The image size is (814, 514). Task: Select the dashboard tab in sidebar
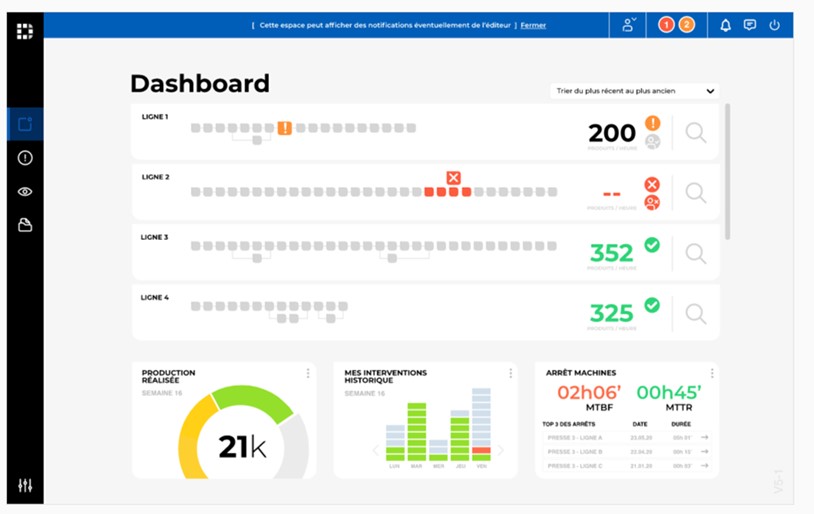25,124
